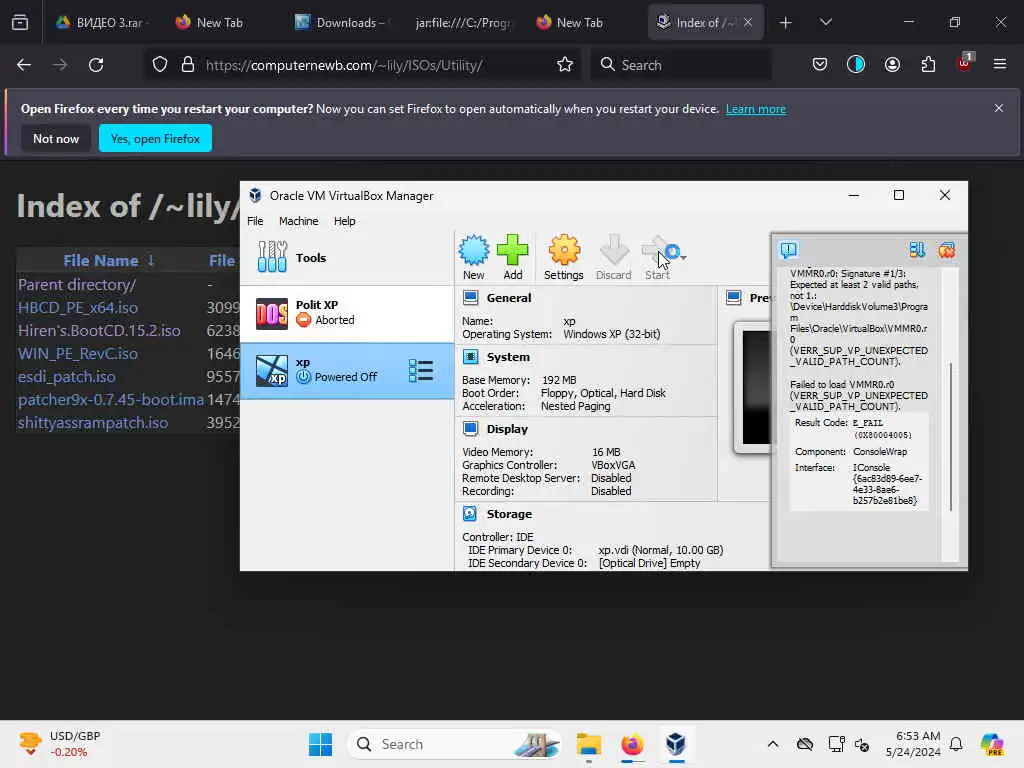
Task: Open the Windows Start button
Action: [320, 744]
